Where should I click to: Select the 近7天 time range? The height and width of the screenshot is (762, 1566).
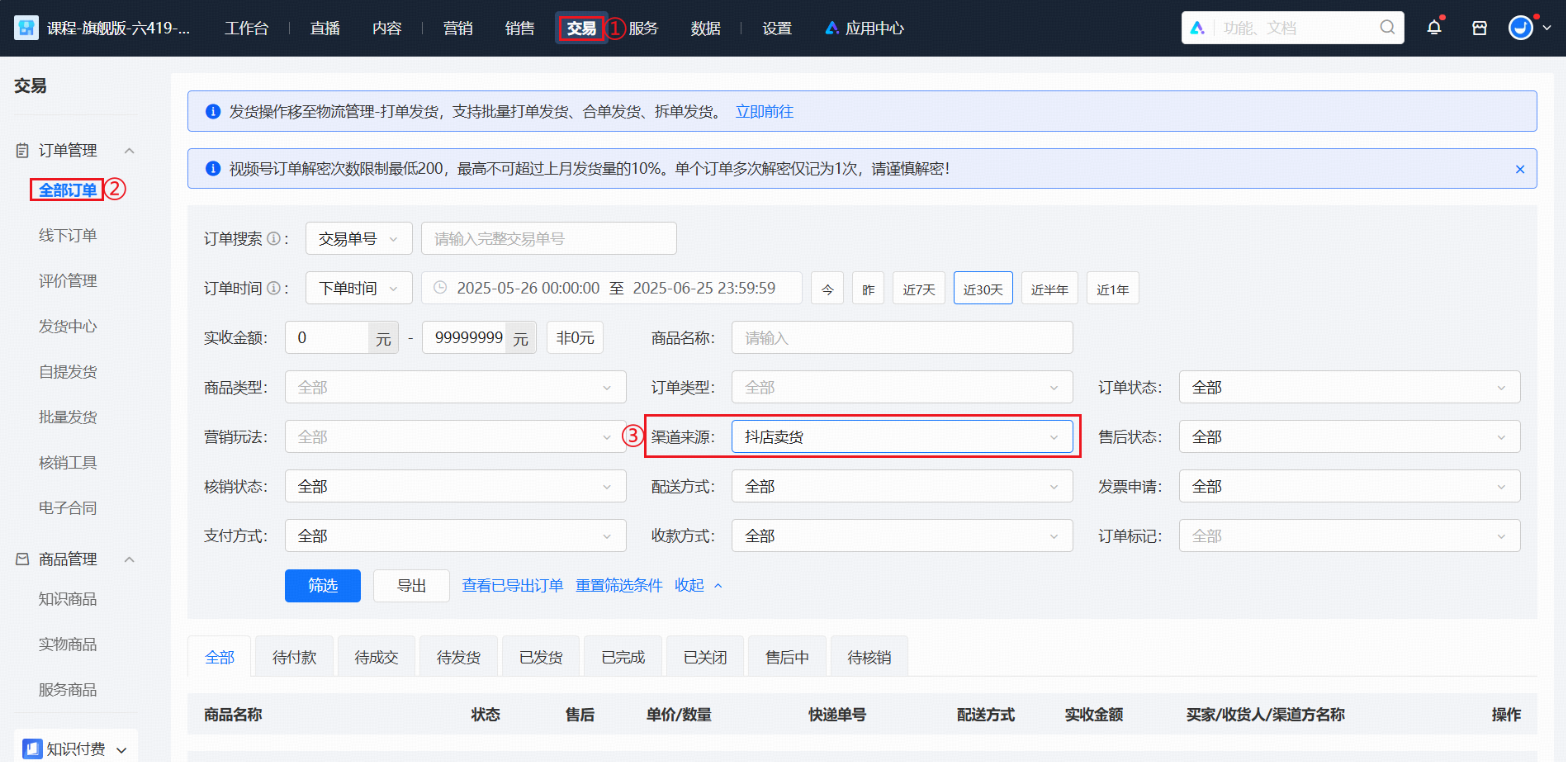(918, 288)
